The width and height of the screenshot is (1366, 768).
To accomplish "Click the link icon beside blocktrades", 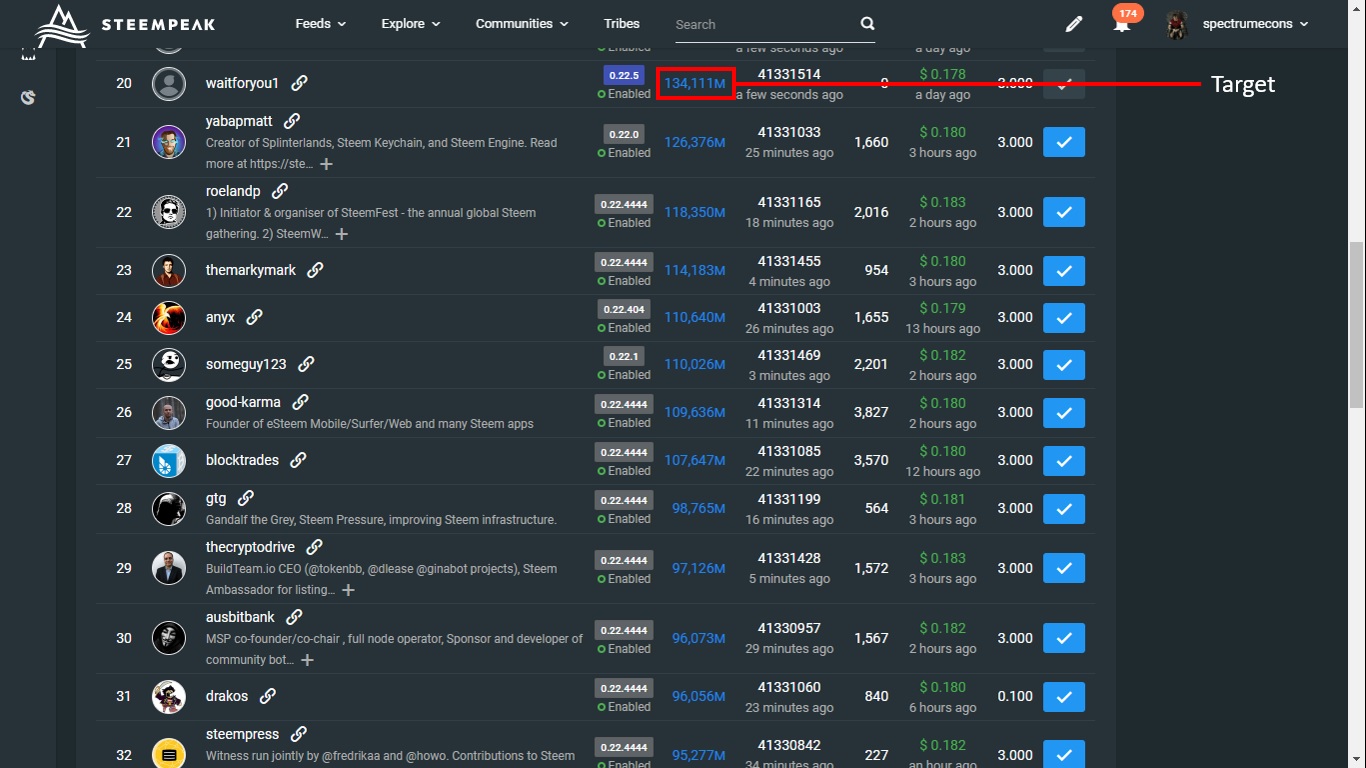I will point(298,460).
